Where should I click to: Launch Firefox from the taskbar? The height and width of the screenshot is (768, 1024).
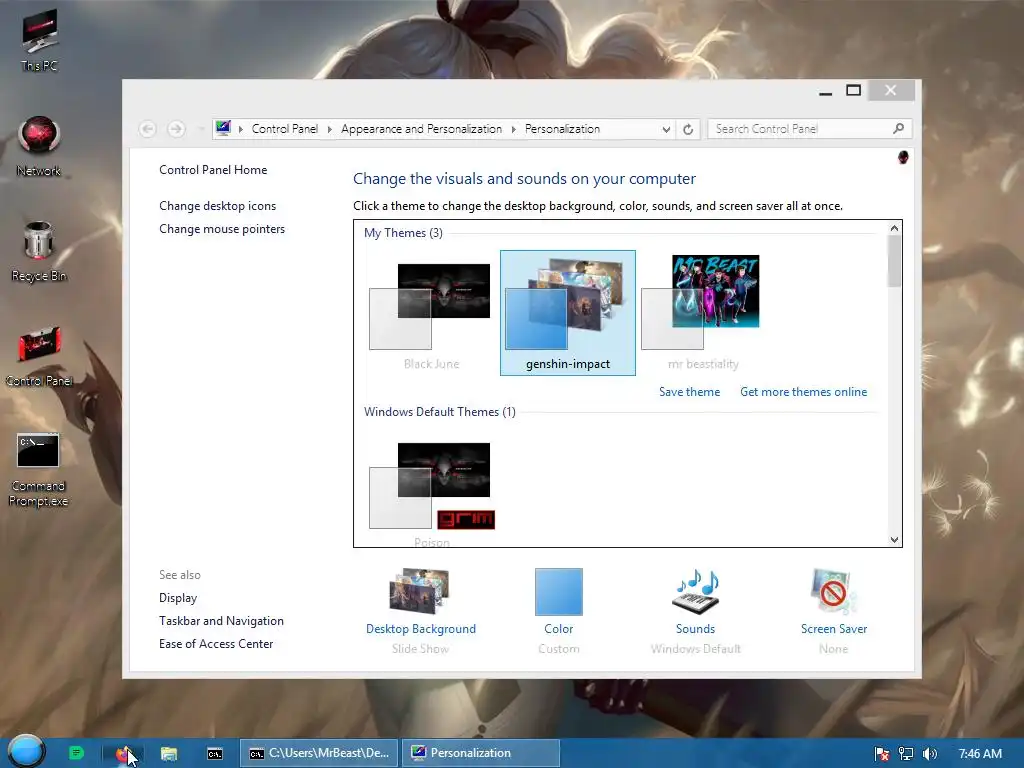pos(123,754)
